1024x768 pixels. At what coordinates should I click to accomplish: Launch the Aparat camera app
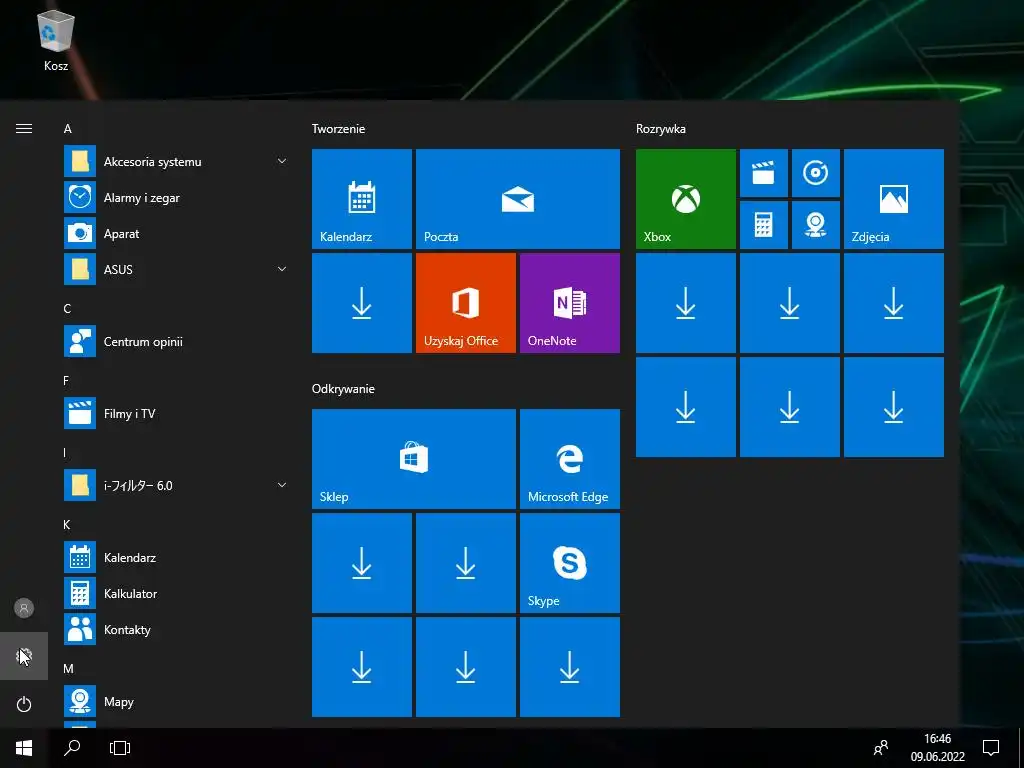coord(176,234)
